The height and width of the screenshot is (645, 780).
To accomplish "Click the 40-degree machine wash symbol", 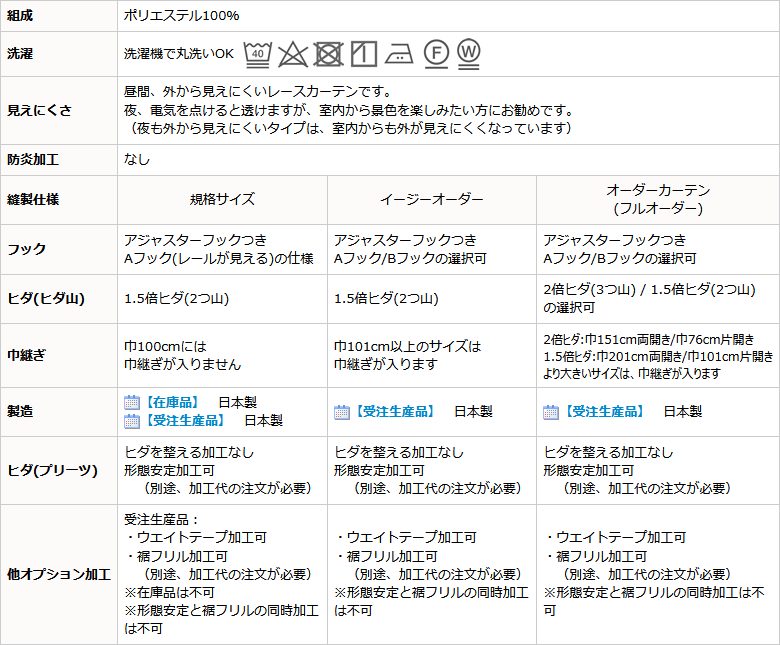I will (258, 53).
